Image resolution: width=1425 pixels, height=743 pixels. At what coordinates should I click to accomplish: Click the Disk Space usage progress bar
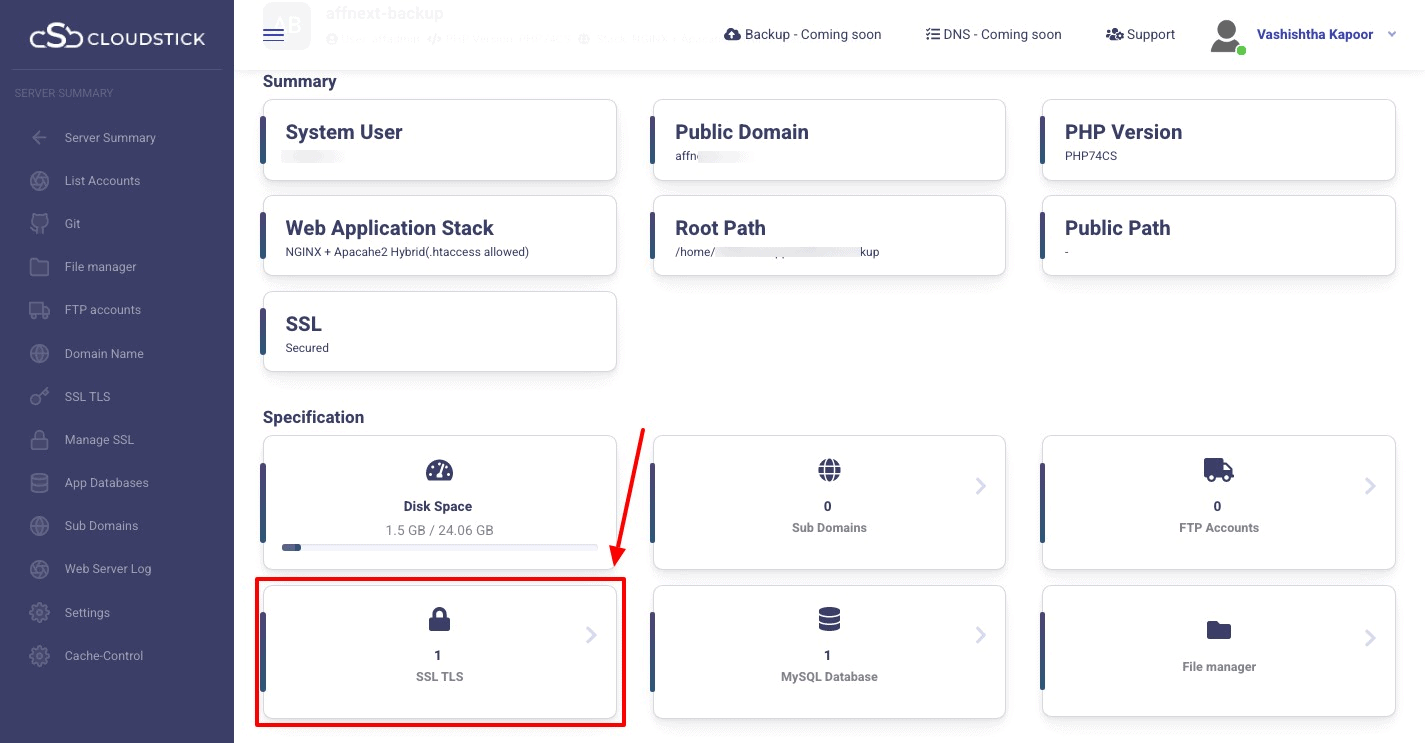[x=439, y=548]
